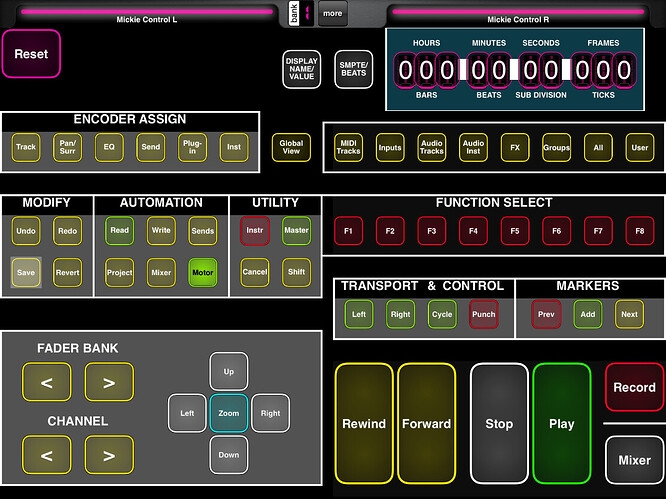Switch between SMPTE/Beats display
This screenshot has height=499, width=666.
[x=353, y=69]
